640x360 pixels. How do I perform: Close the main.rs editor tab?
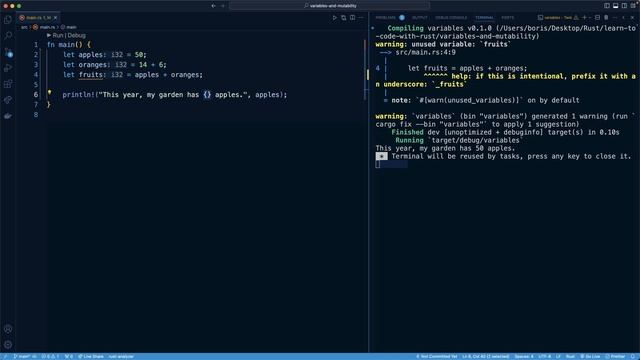click(x=56, y=18)
